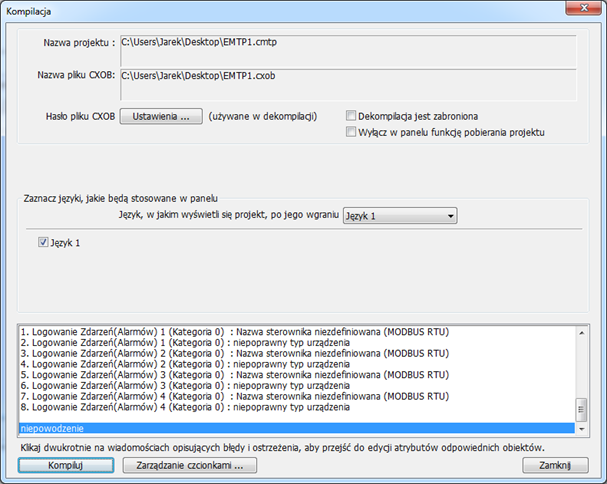Select message 2 niepoprawny typ urządzenia
The image size is (607, 484).
pyautogui.click(x=297, y=343)
